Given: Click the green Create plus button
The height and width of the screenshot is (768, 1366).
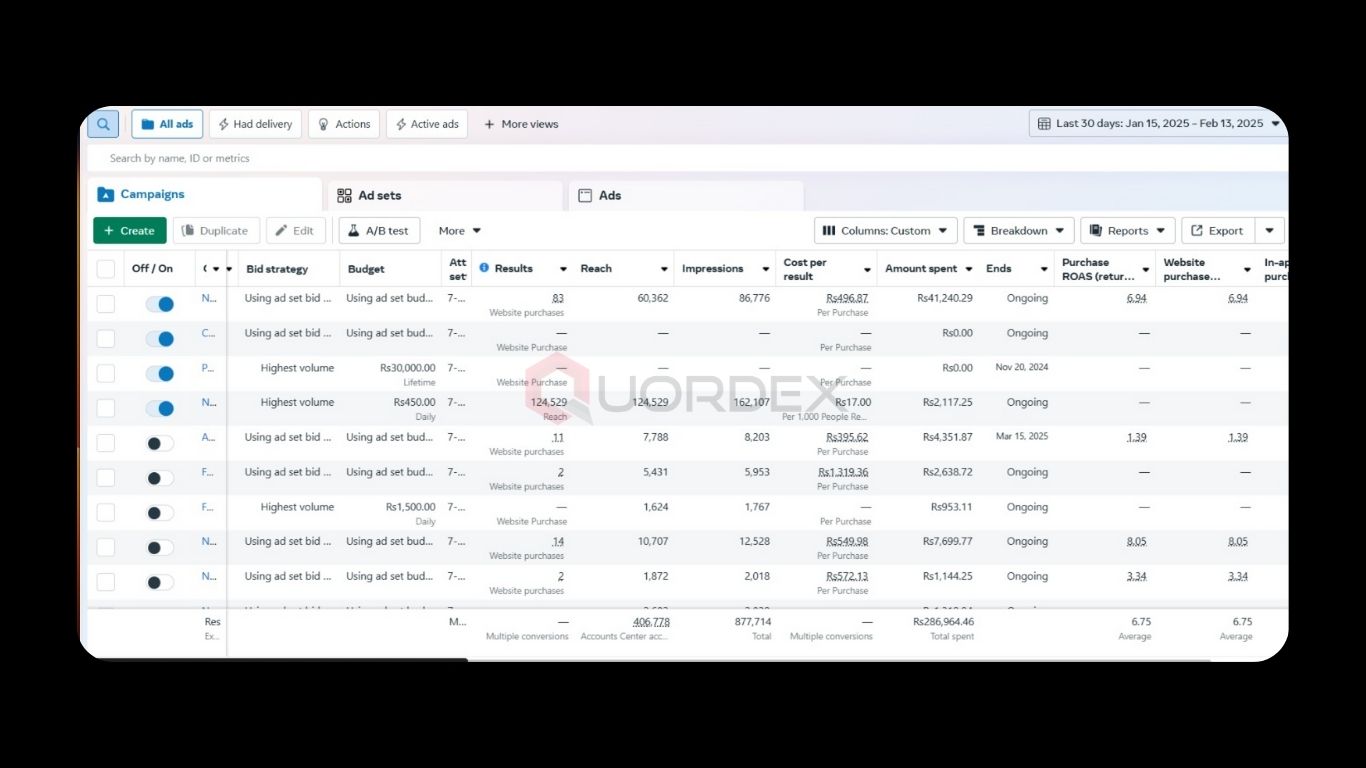Looking at the screenshot, I should pos(130,231).
